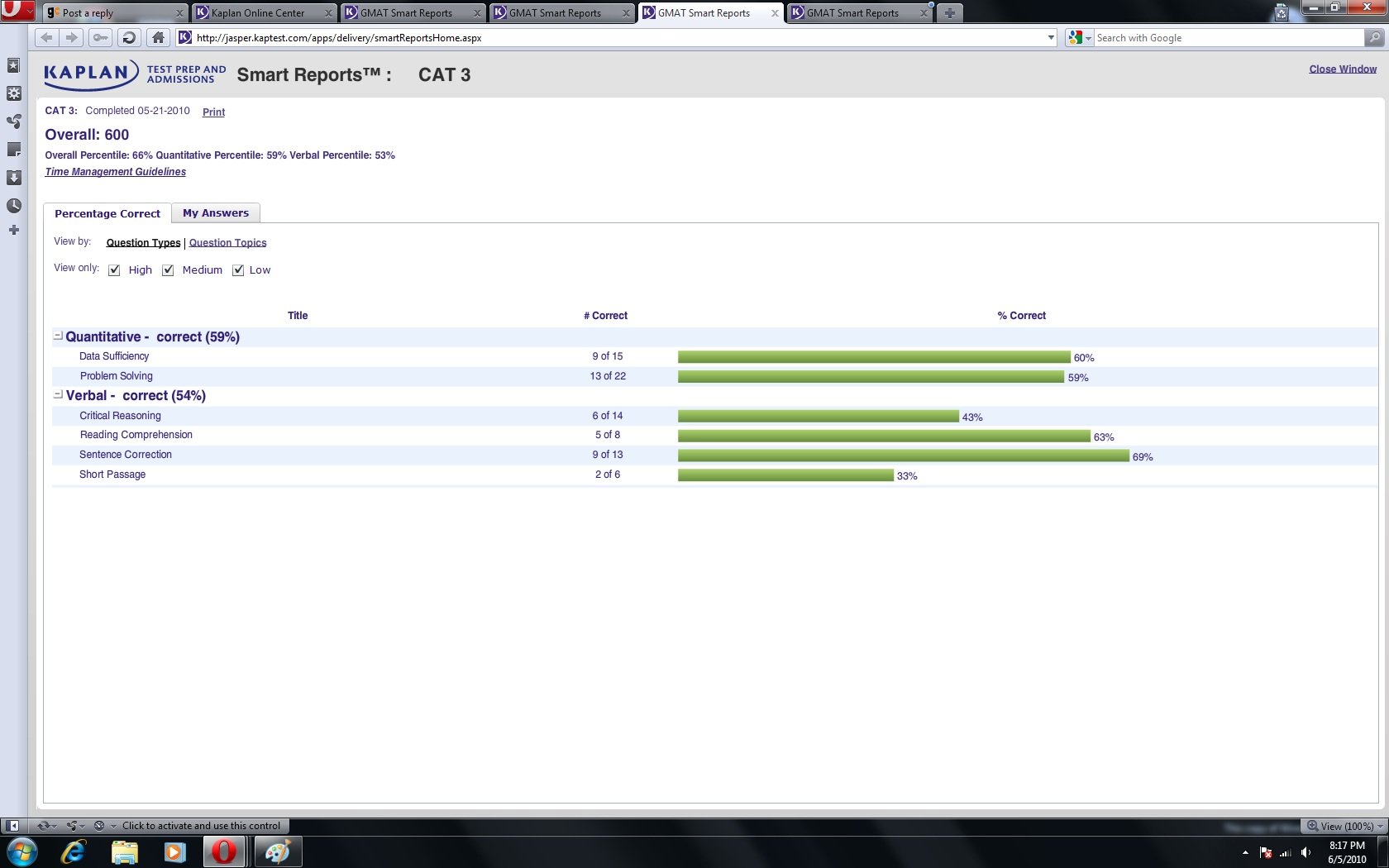Viewport: 1389px width, 868px height.
Task: Click the password wand key icon
Action: click(x=100, y=37)
